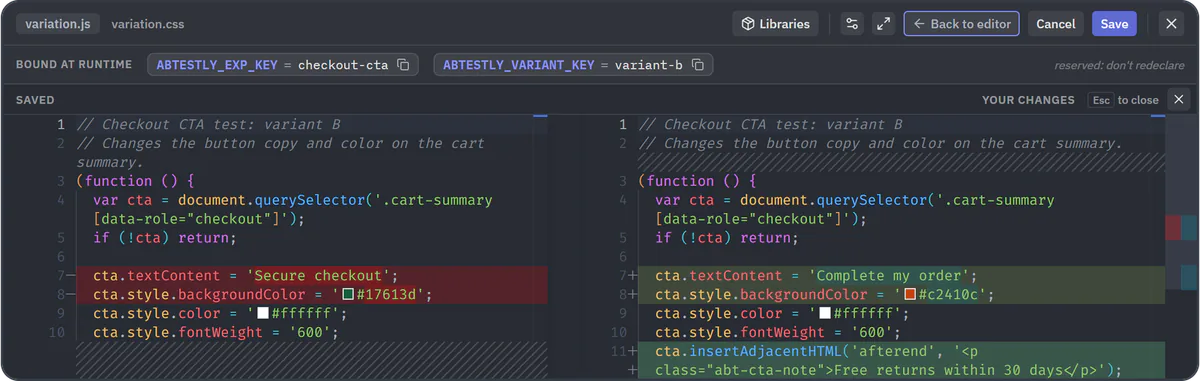
Task: Click the "reserved: don't redeclare" note
Action: point(1119,65)
